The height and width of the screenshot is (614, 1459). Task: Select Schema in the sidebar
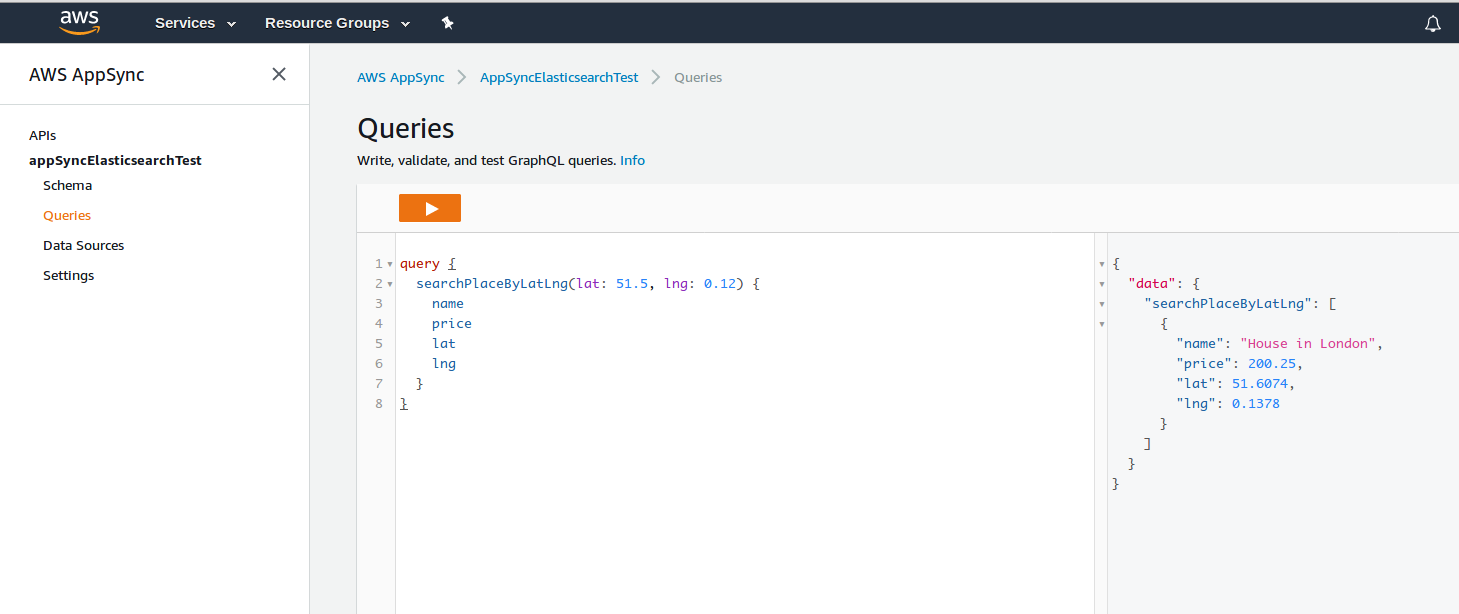pos(67,185)
